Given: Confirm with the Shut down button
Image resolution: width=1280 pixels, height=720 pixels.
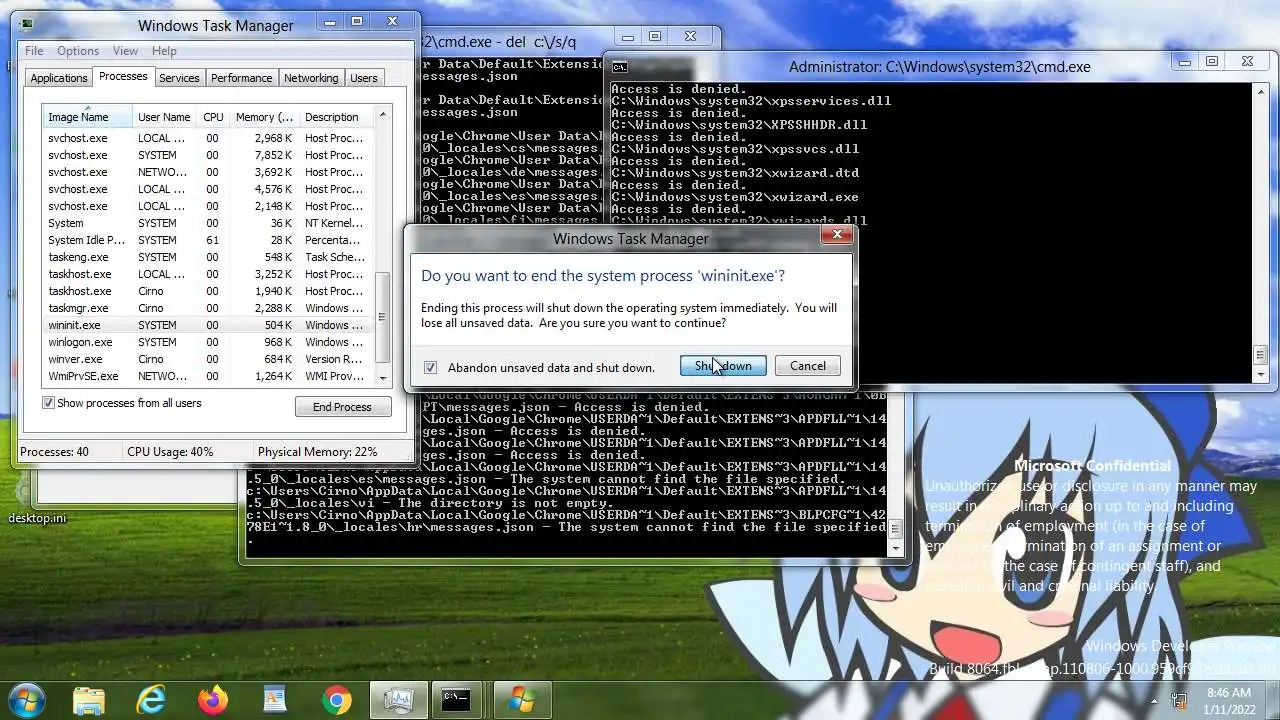Looking at the screenshot, I should coord(723,366).
